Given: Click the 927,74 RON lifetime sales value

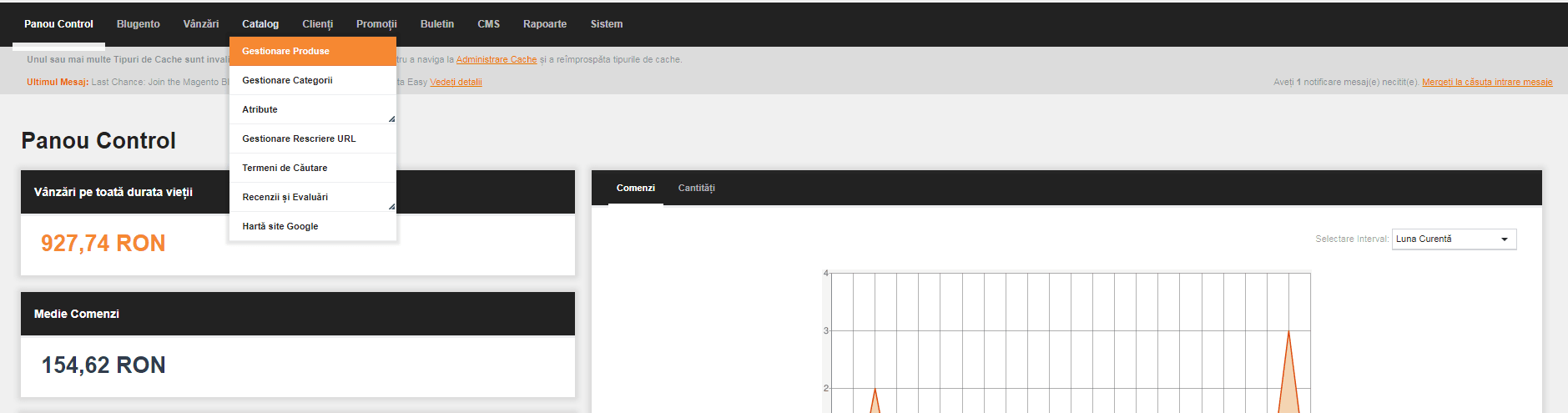Looking at the screenshot, I should (x=103, y=243).
